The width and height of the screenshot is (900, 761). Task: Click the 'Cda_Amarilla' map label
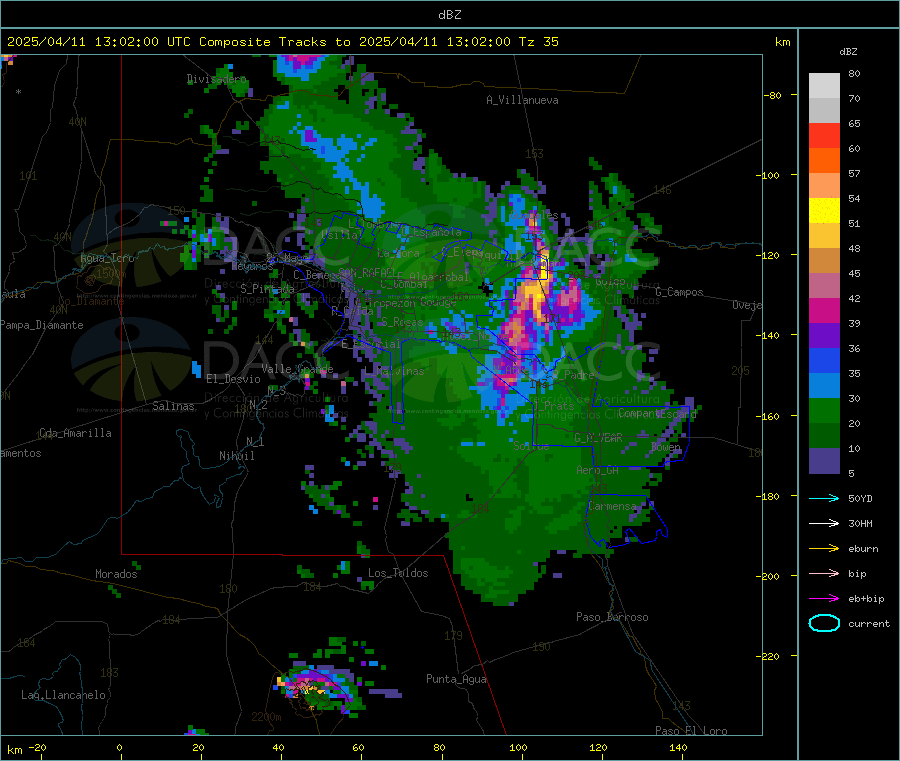(x=75, y=433)
